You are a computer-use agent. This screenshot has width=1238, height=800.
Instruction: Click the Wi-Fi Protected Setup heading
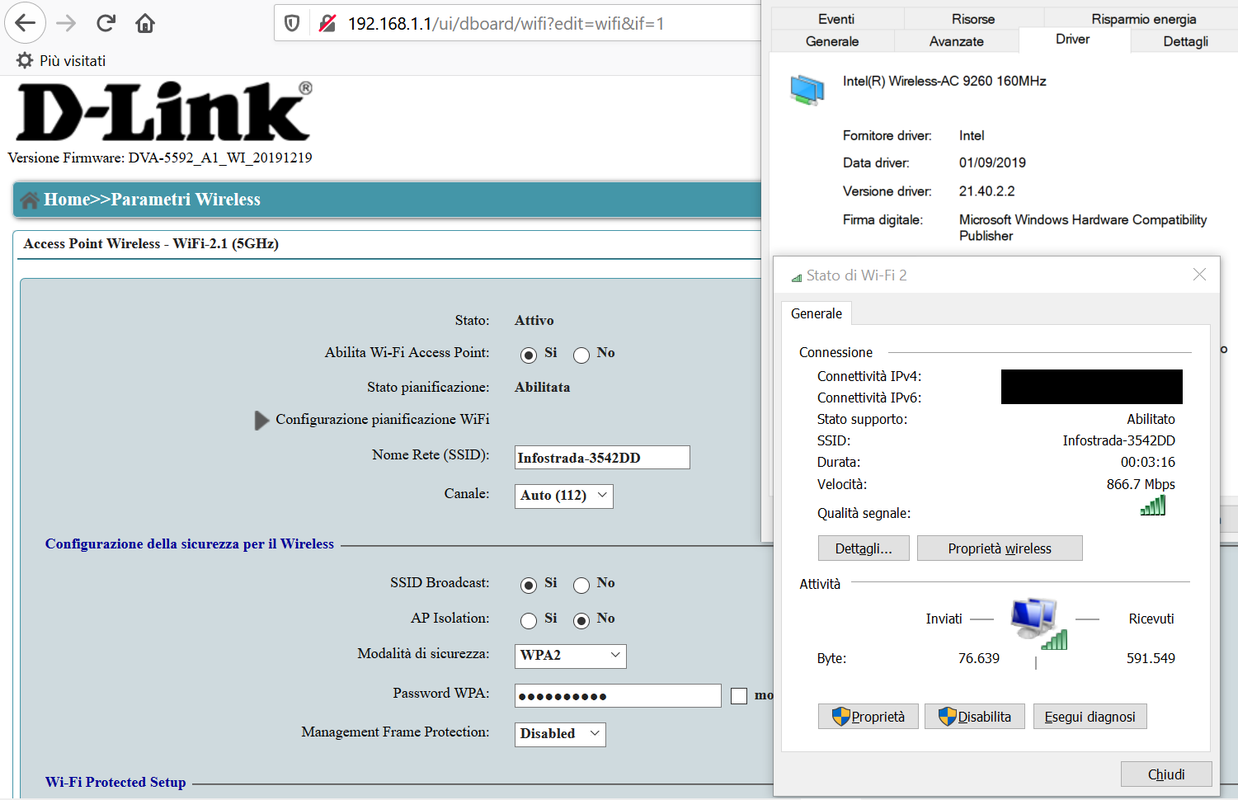[x=116, y=782]
